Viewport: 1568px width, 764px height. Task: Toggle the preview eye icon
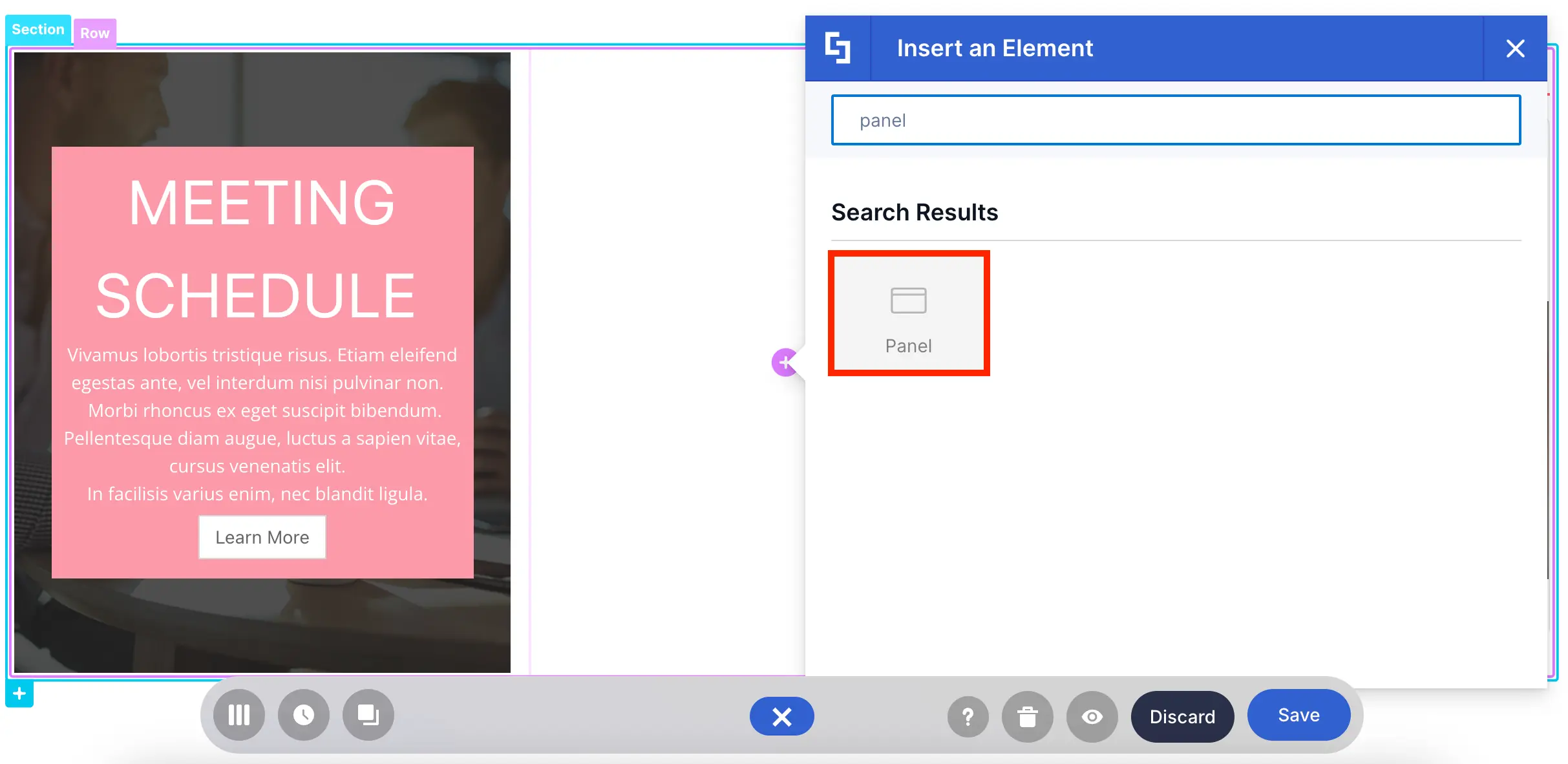(x=1092, y=716)
